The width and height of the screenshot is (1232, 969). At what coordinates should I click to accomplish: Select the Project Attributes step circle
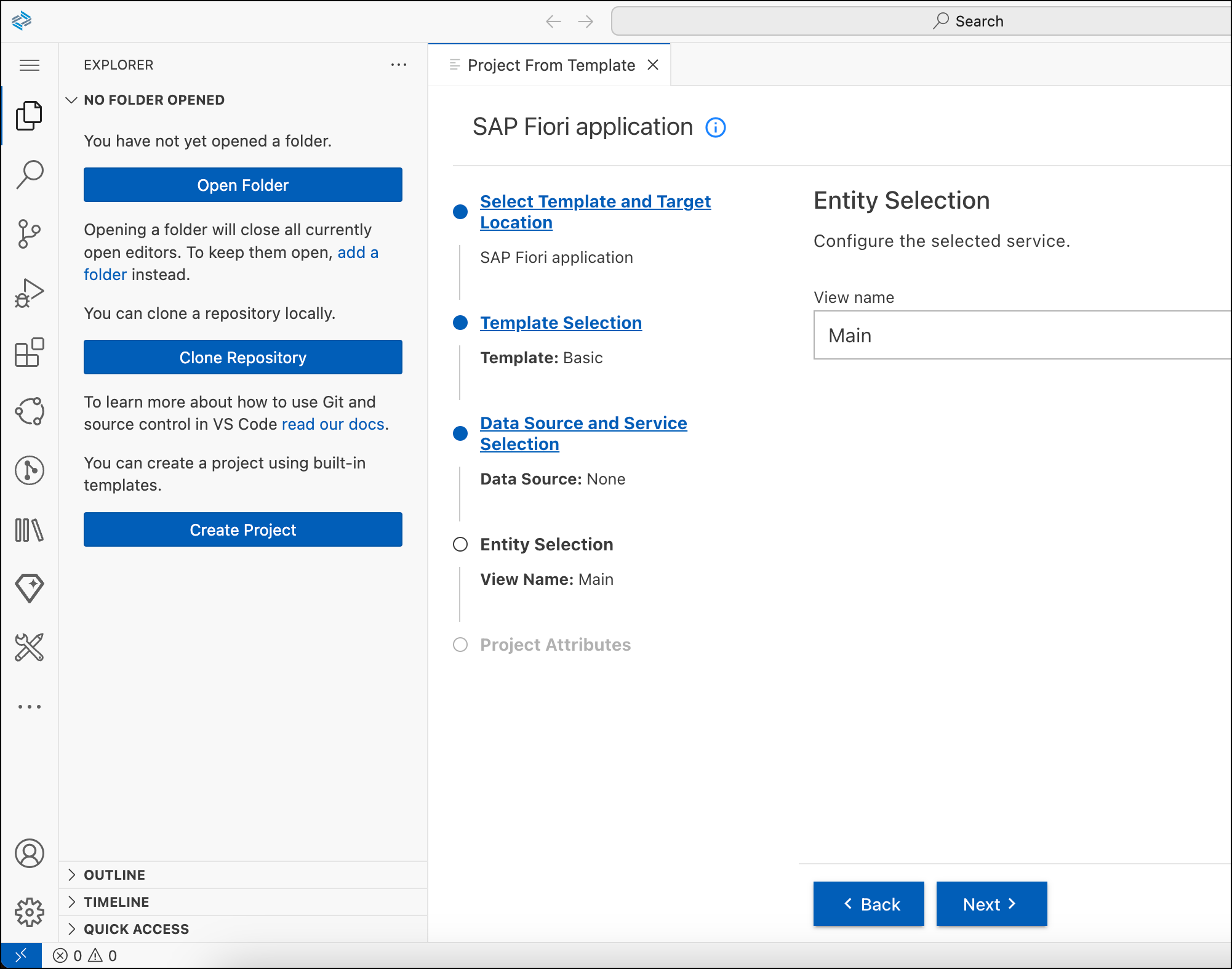(460, 645)
